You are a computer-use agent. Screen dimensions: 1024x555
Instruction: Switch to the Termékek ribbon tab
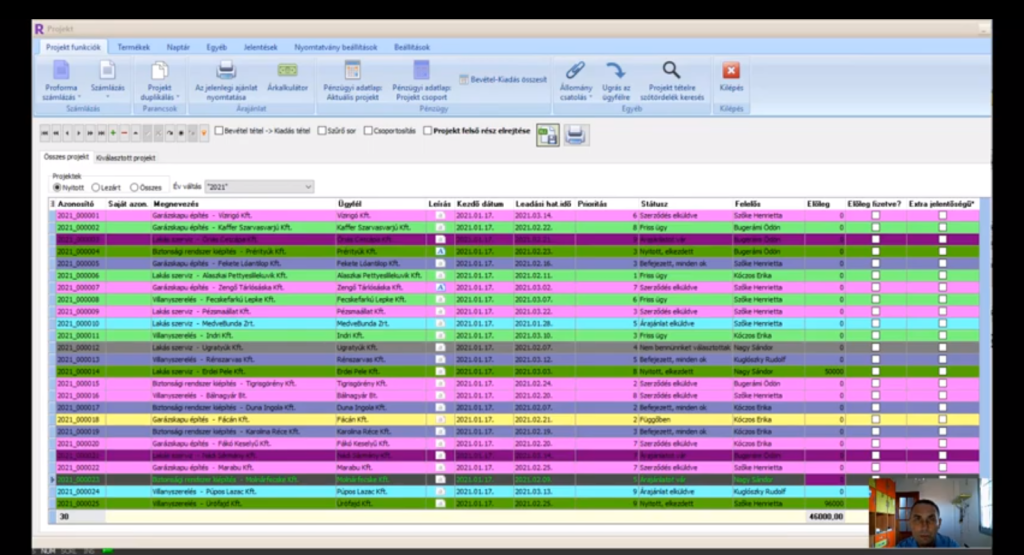(133, 47)
